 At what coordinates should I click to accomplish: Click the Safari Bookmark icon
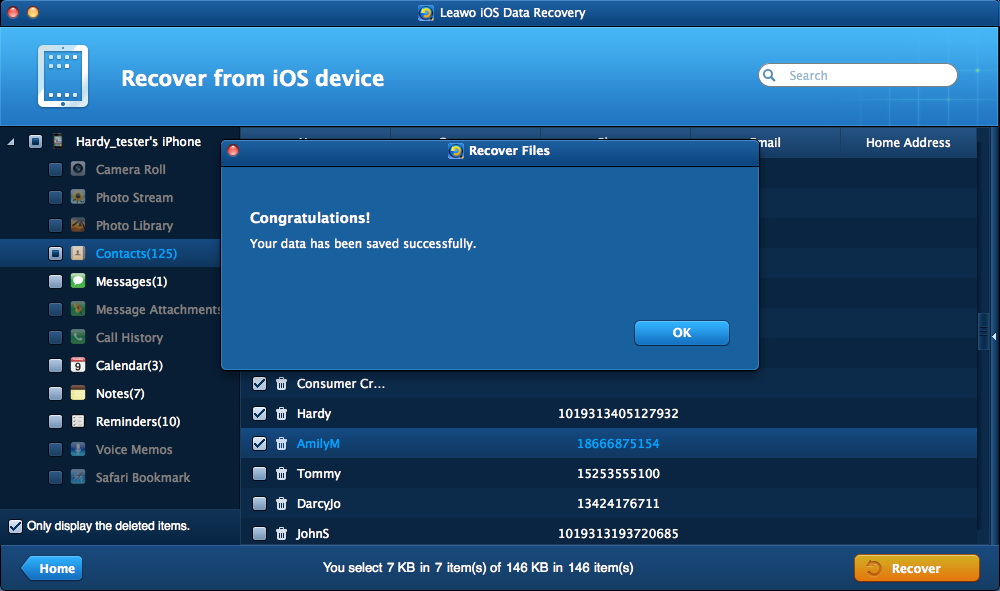click(x=78, y=476)
